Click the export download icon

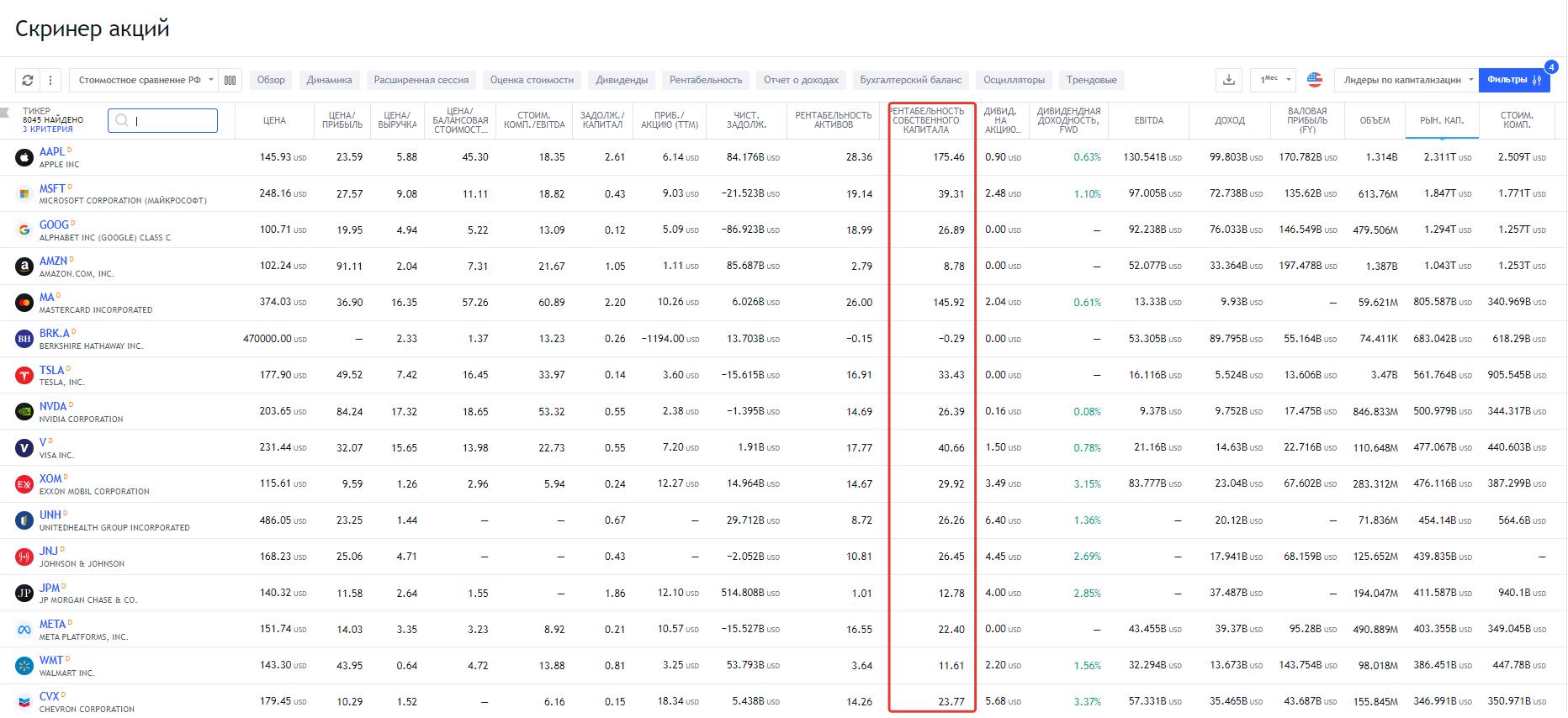pyautogui.click(x=1229, y=80)
